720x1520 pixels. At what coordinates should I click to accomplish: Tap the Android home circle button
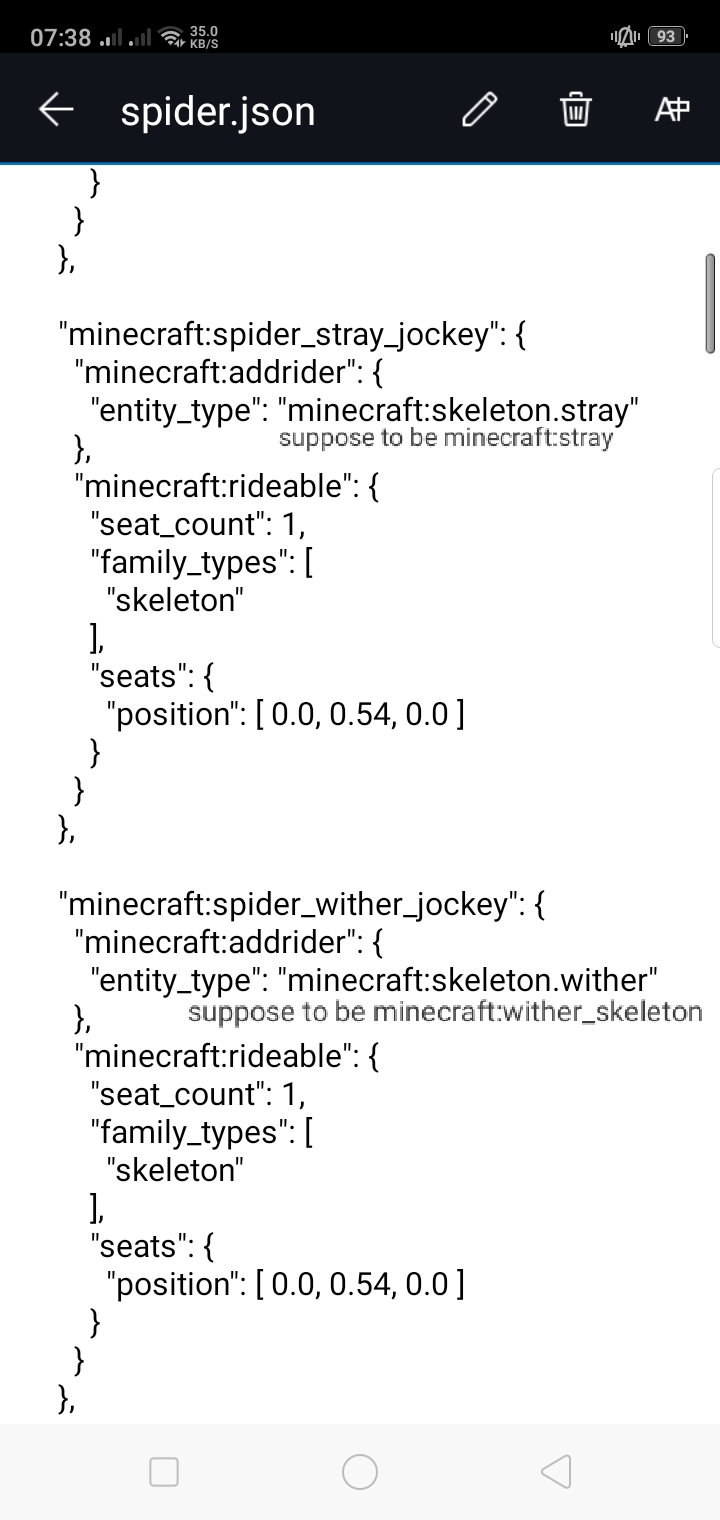point(360,1472)
